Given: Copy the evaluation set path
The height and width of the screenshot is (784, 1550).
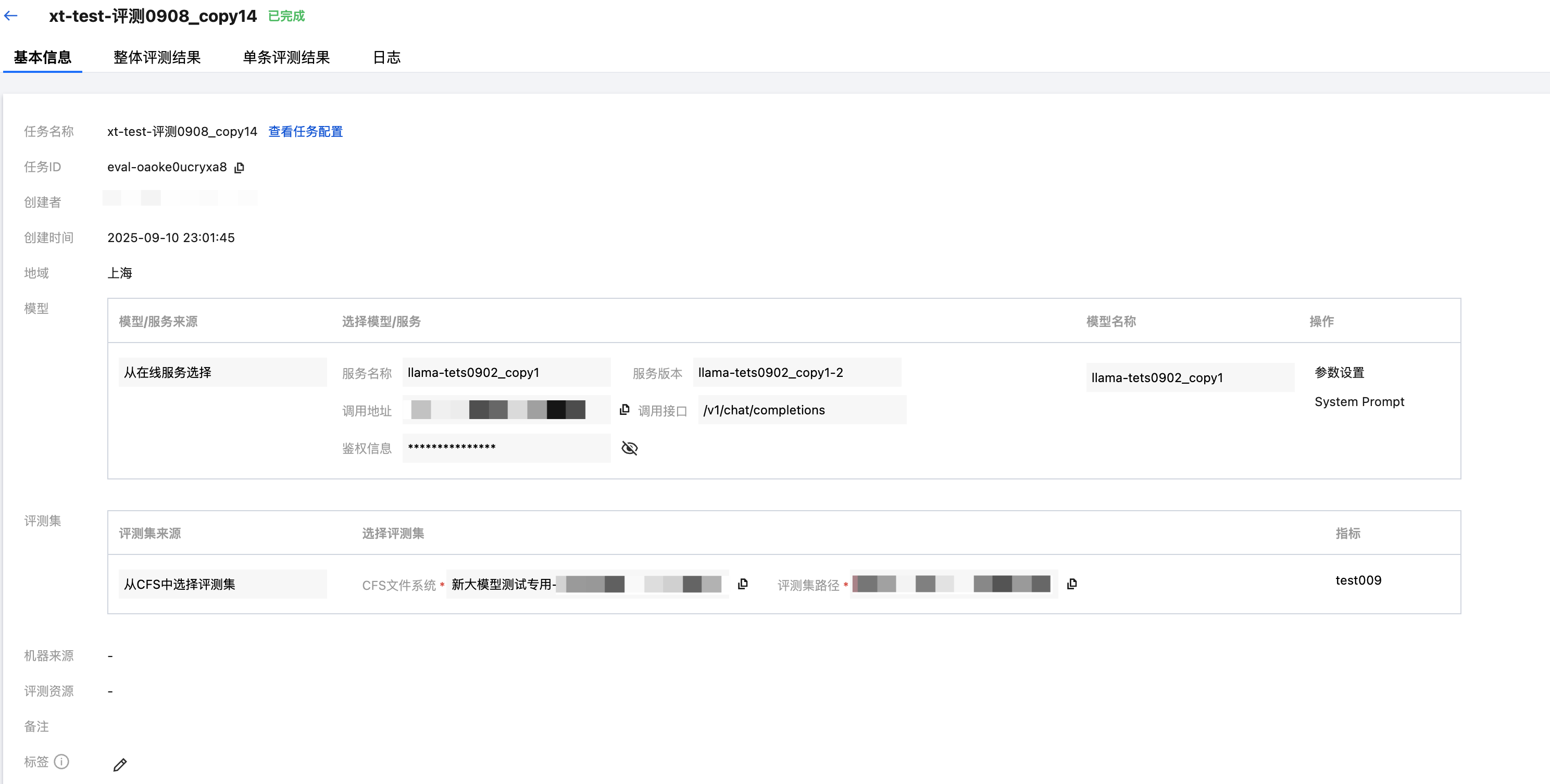Looking at the screenshot, I should [1072, 584].
